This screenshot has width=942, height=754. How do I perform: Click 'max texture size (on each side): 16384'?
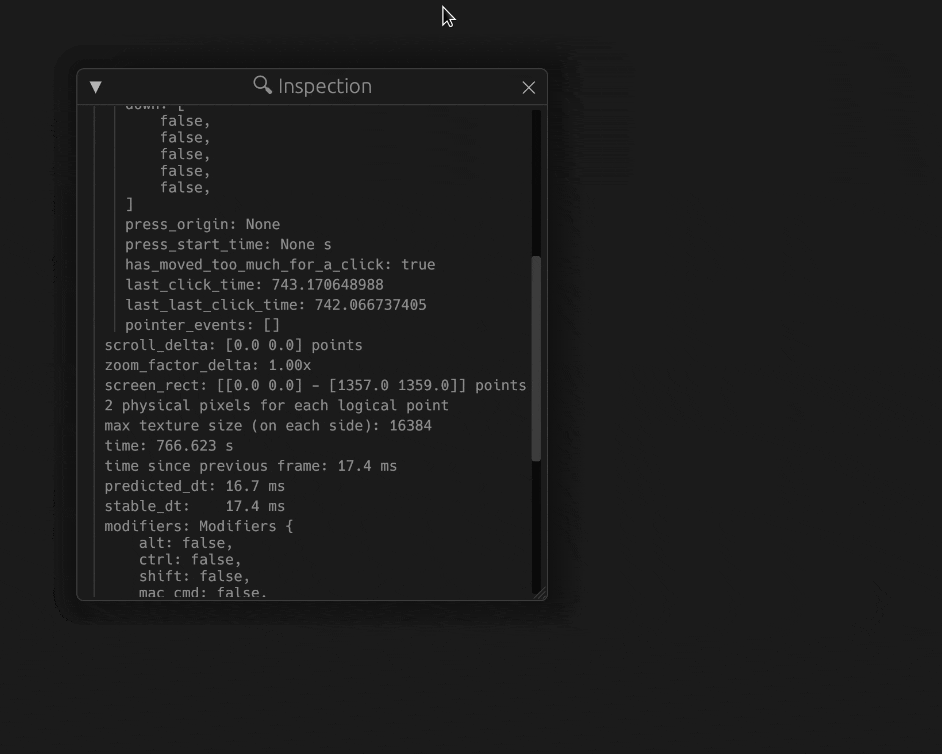(268, 426)
